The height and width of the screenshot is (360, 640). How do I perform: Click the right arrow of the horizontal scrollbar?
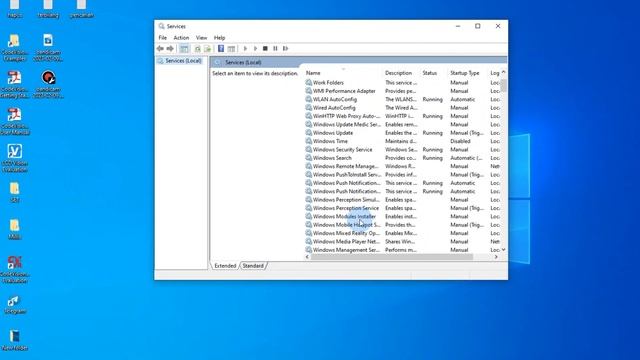click(x=496, y=257)
